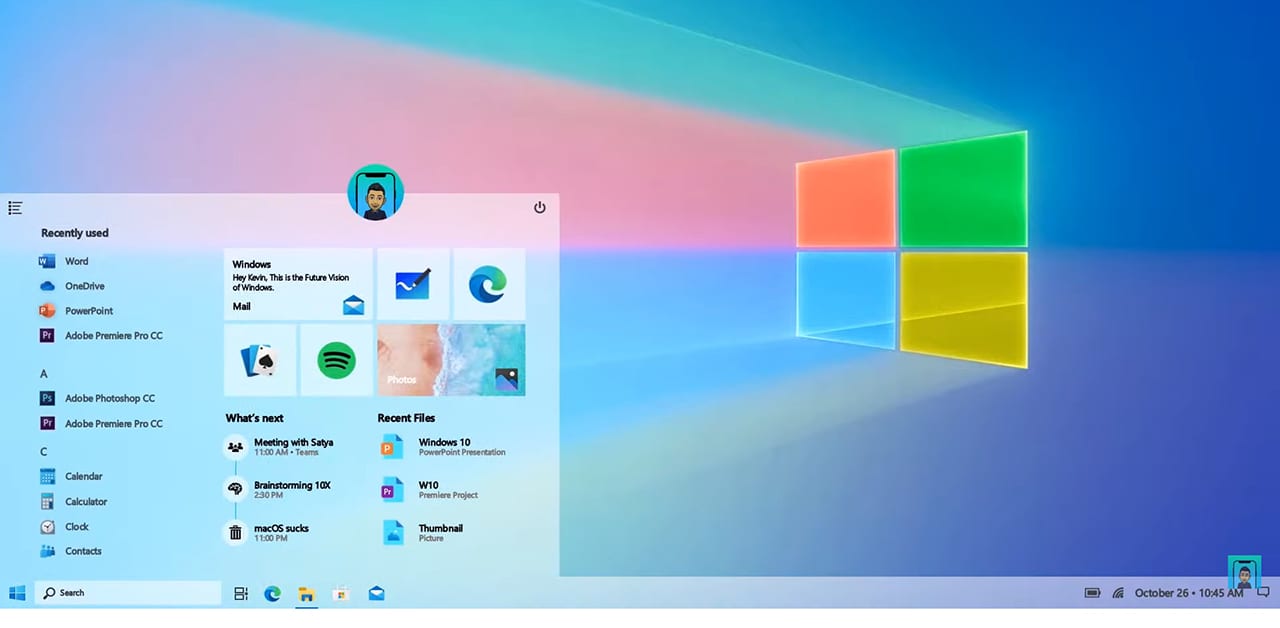Click the Recent Files heading
1280x628 pixels.
coord(406,418)
